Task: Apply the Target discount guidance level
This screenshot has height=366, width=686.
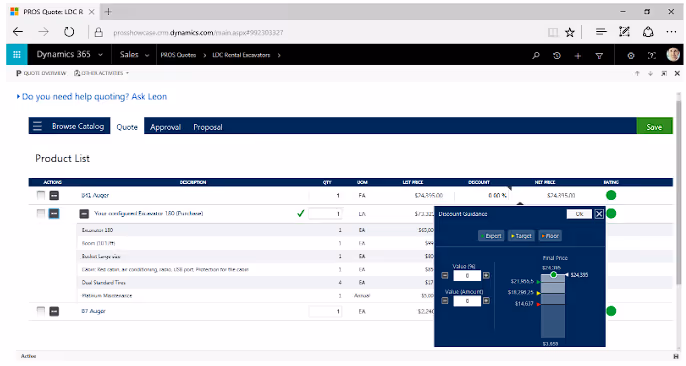Action: [521, 236]
